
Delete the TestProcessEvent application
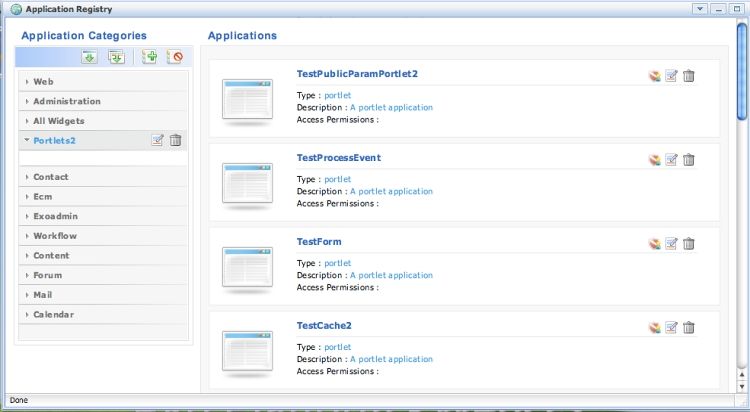(x=688, y=160)
